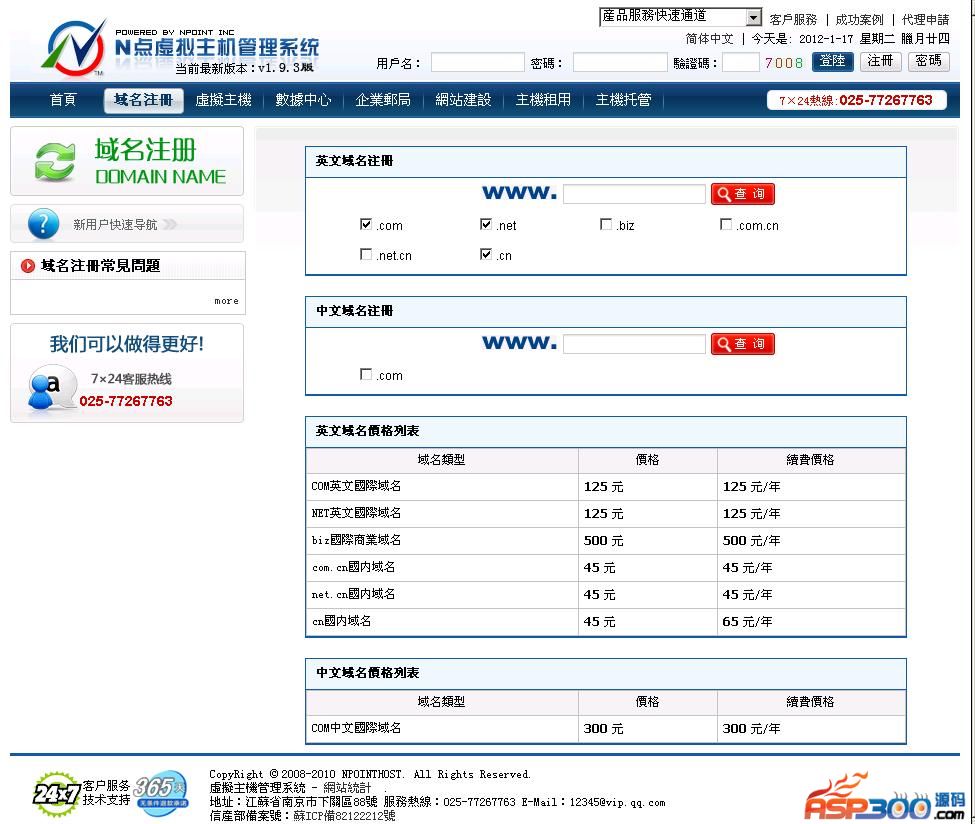Click the 500 元/年 renewal price
975x824 pixels.
[x=751, y=541]
